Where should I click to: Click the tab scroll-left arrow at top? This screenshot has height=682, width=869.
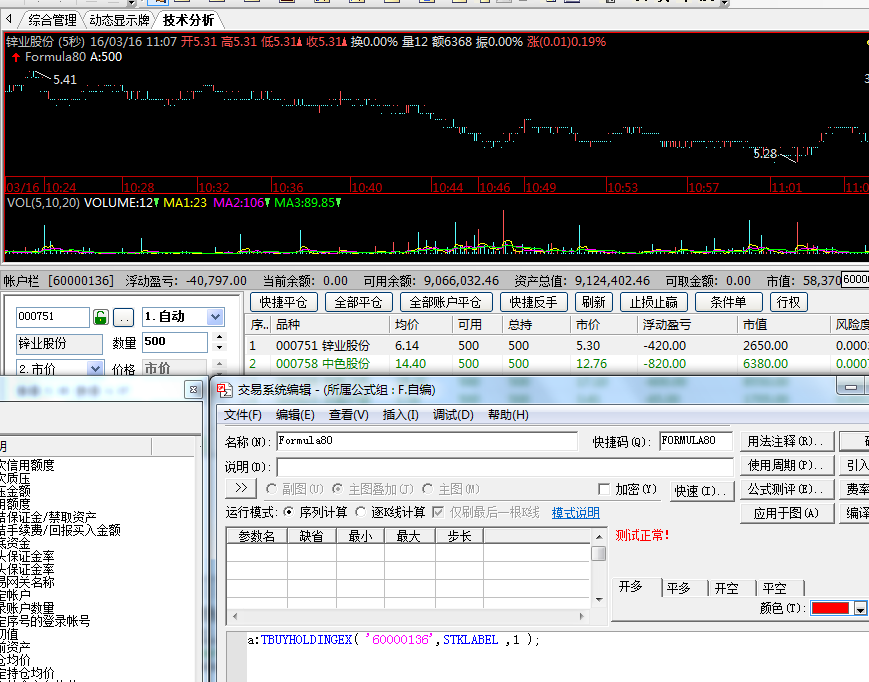[10, 19]
